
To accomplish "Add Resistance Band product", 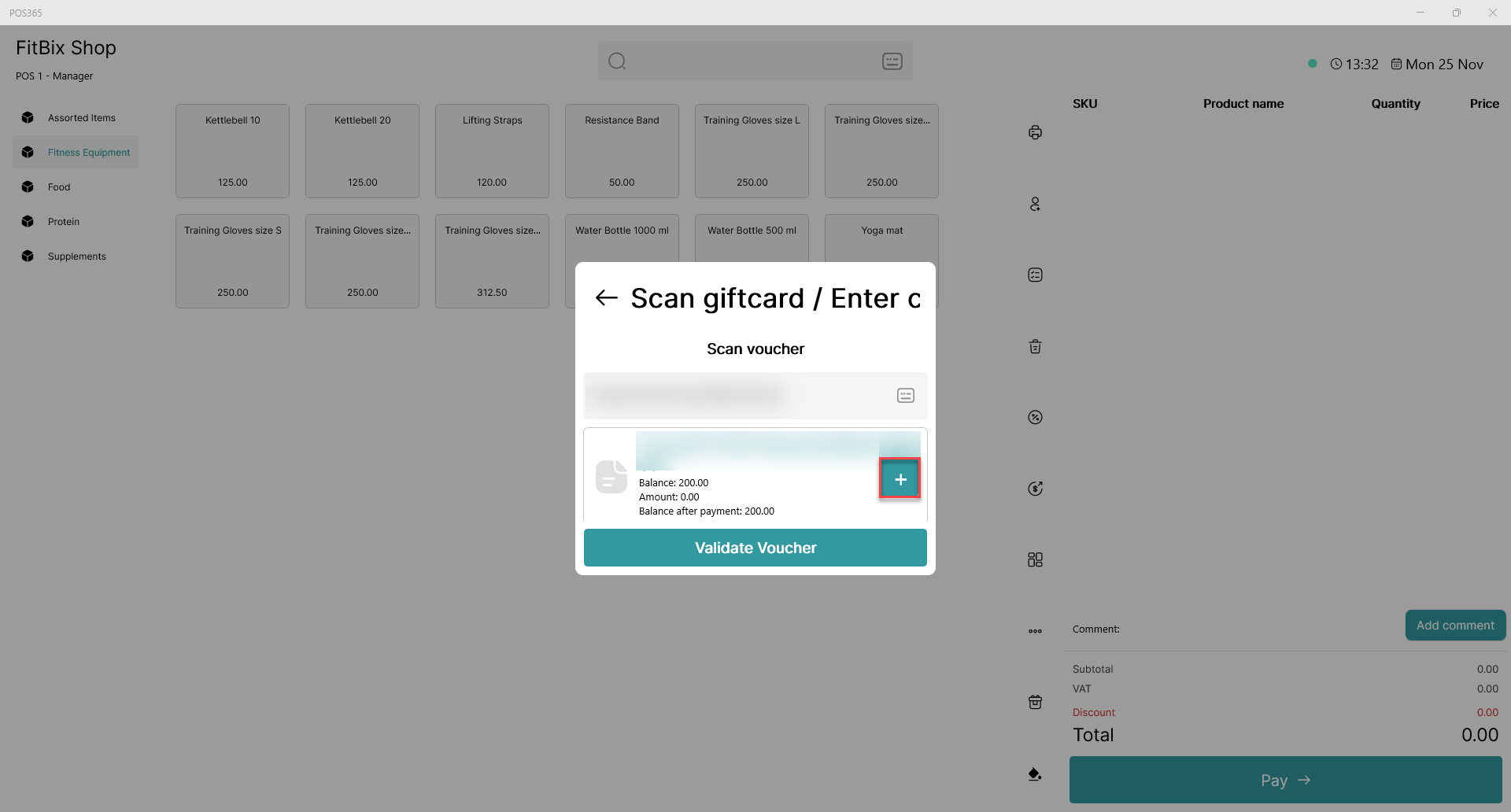I will tap(622, 151).
